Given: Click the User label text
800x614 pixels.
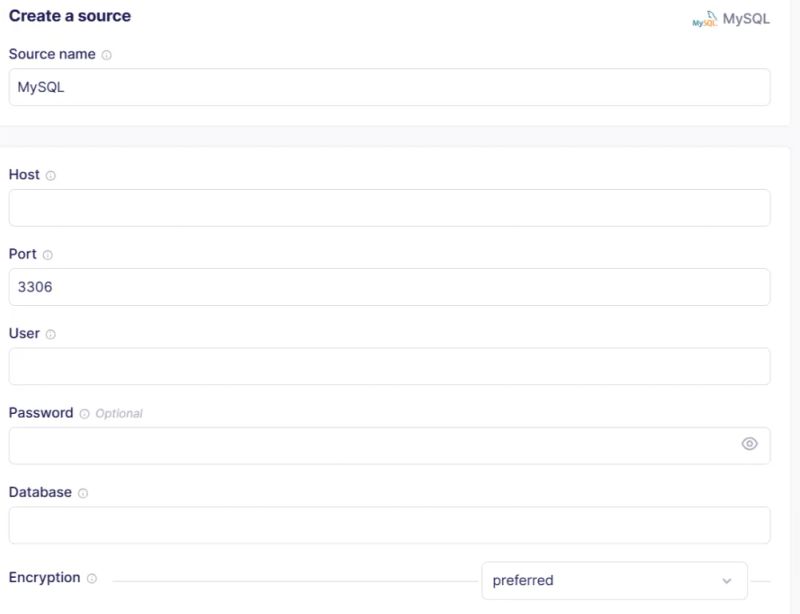Looking at the screenshot, I should [24, 333].
